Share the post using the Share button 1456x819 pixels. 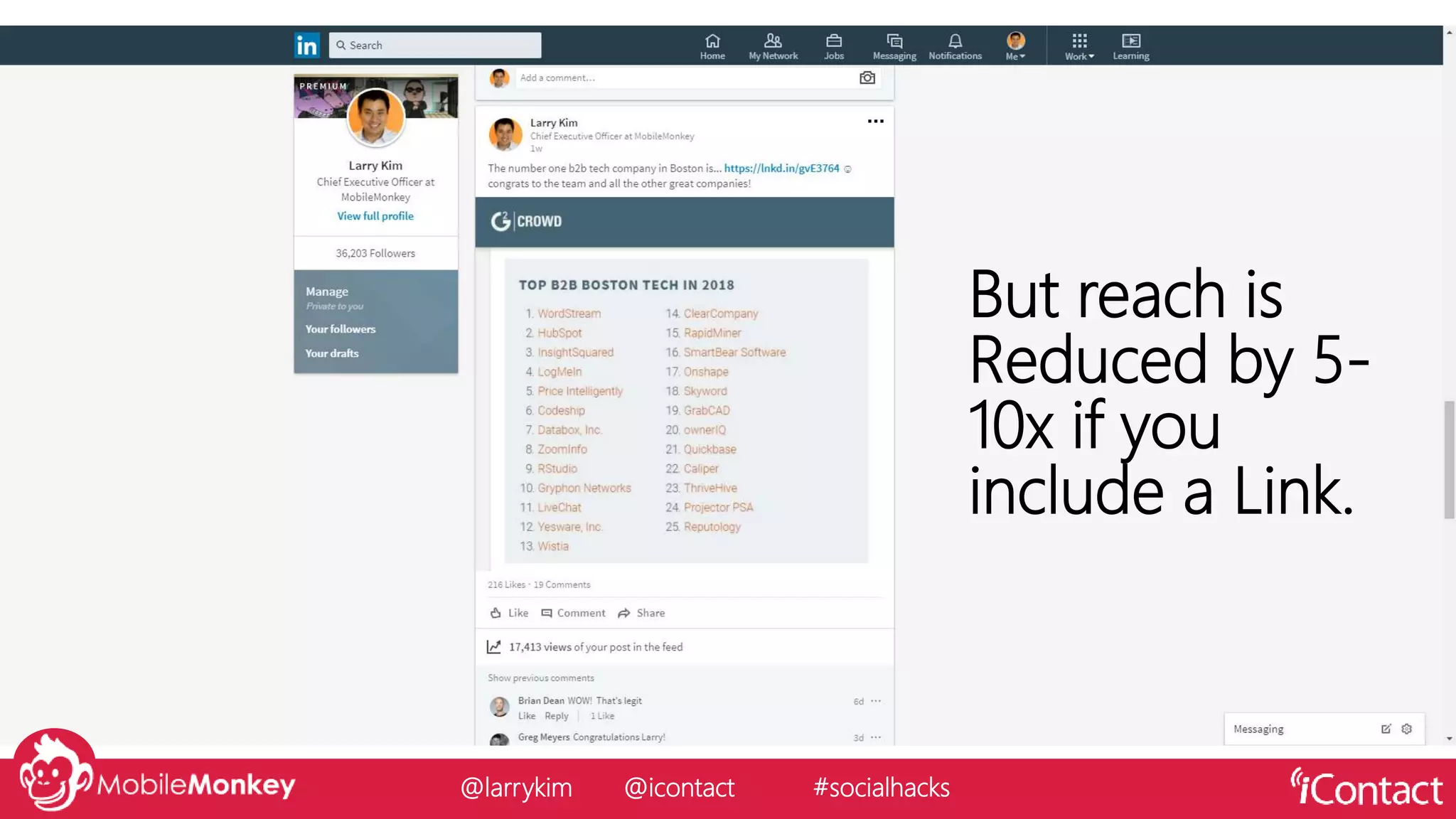pos(641,613)
